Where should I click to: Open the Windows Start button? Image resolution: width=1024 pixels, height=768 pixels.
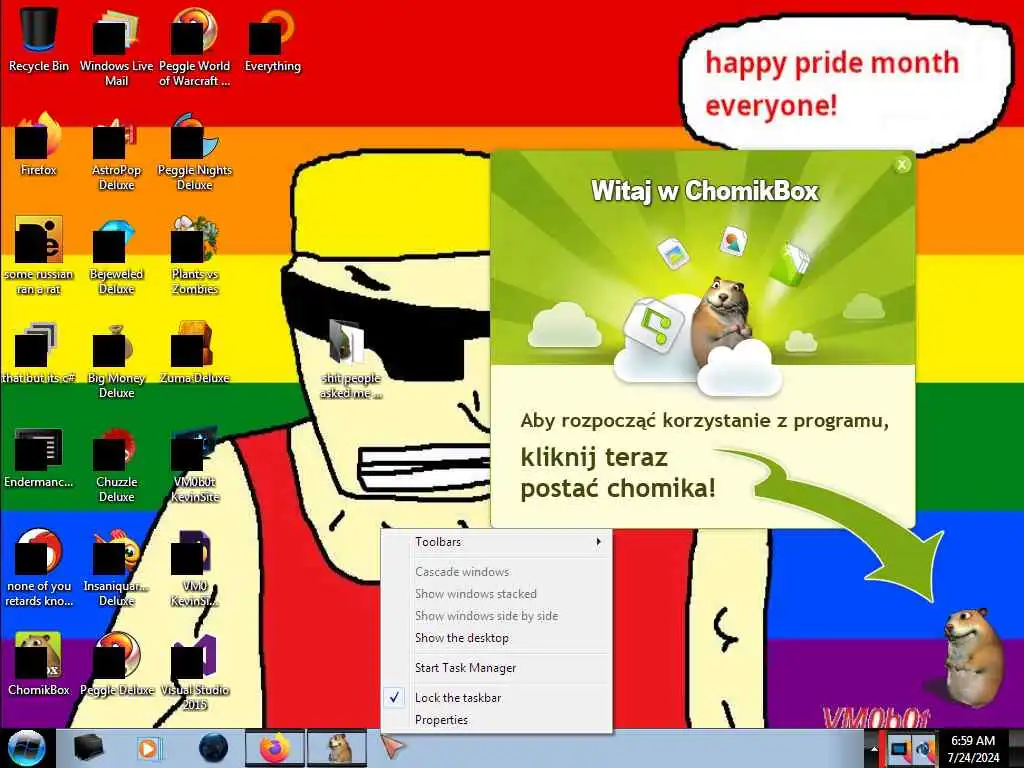pos(26,748)
